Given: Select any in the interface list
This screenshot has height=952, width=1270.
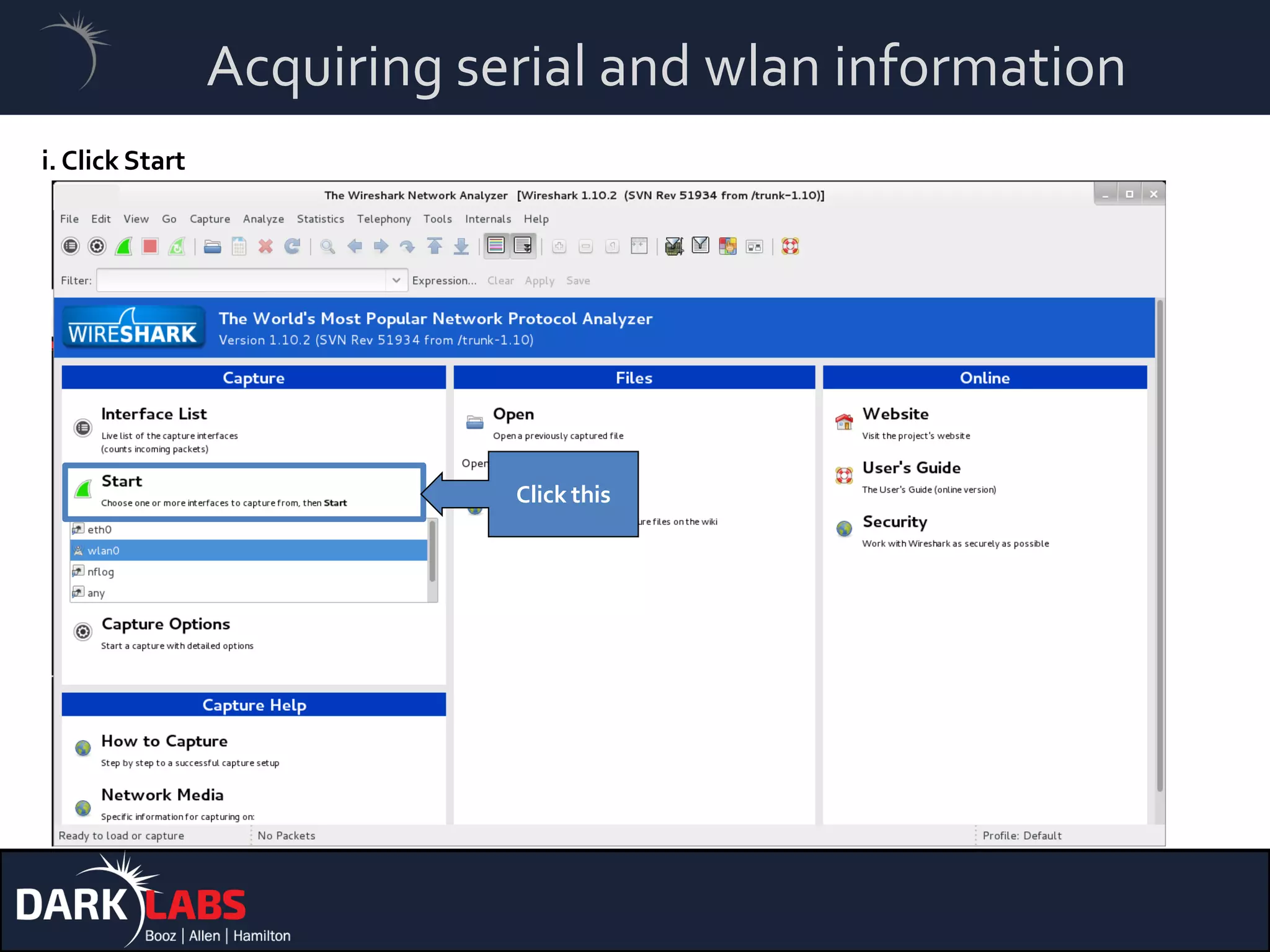Looking at the screenshot, I should coord(249,593).
